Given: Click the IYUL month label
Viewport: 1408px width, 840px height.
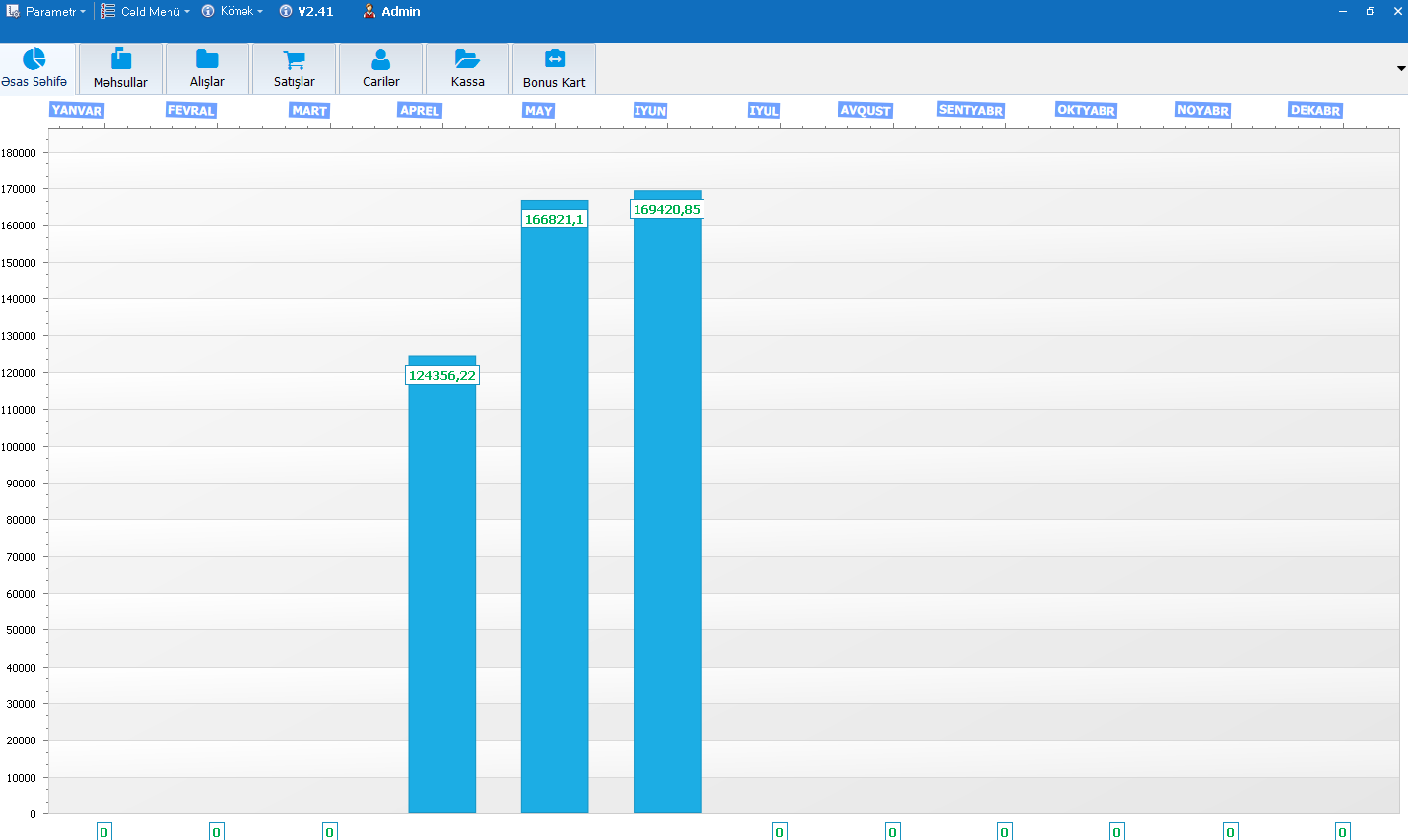Looking at the screenshot, I should coord(764,110).
